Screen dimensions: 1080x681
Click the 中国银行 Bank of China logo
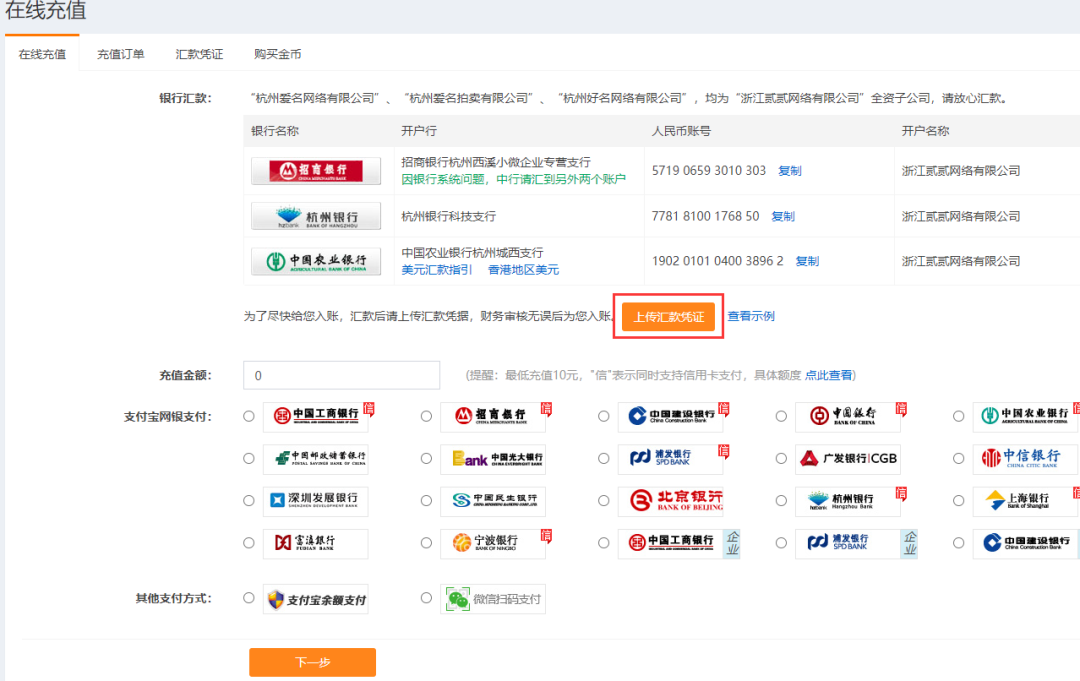(848, 416)
